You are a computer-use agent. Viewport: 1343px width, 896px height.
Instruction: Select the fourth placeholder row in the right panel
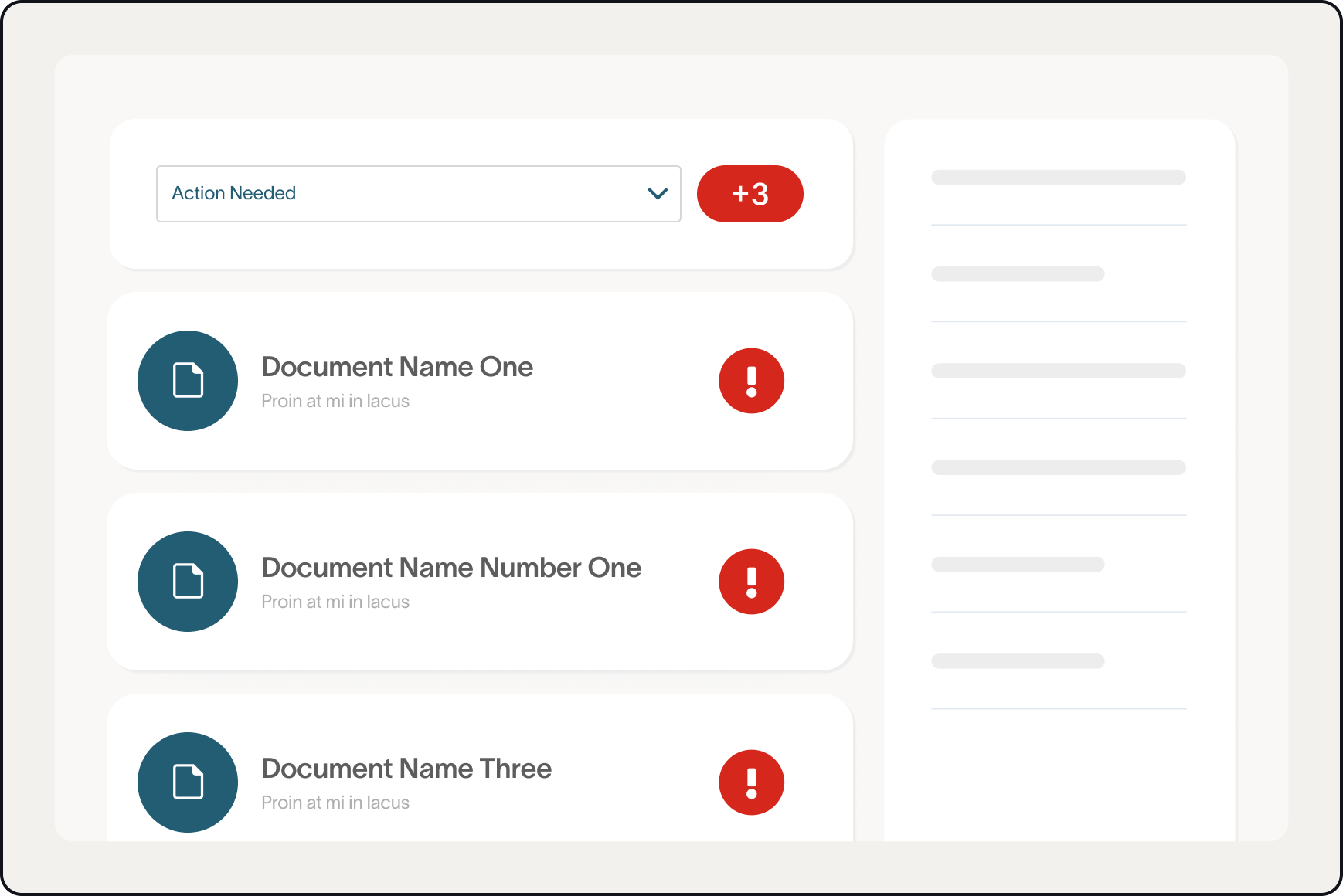(x=1058, y=467)
